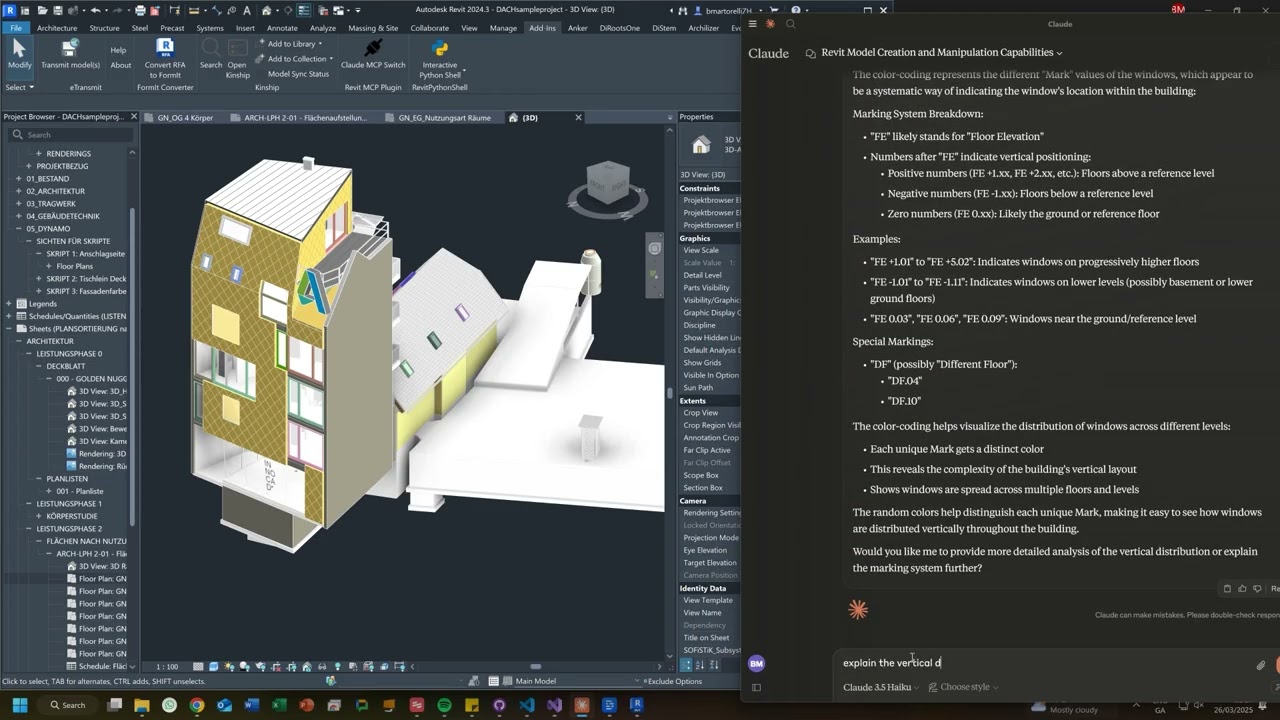
Task: Open Excel from Windows taskbar
Action: (279, 705)
